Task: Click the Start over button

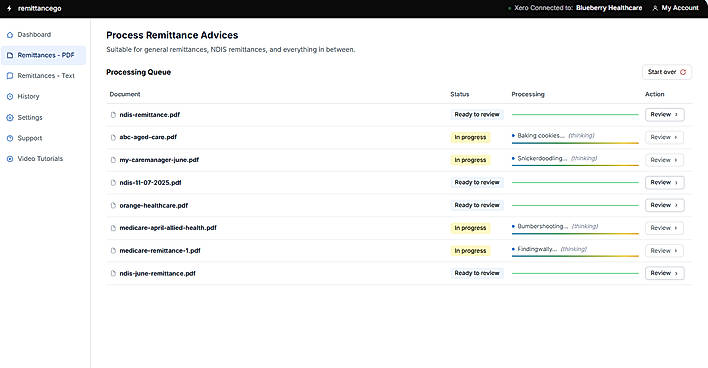Action: tap(666, 72)
